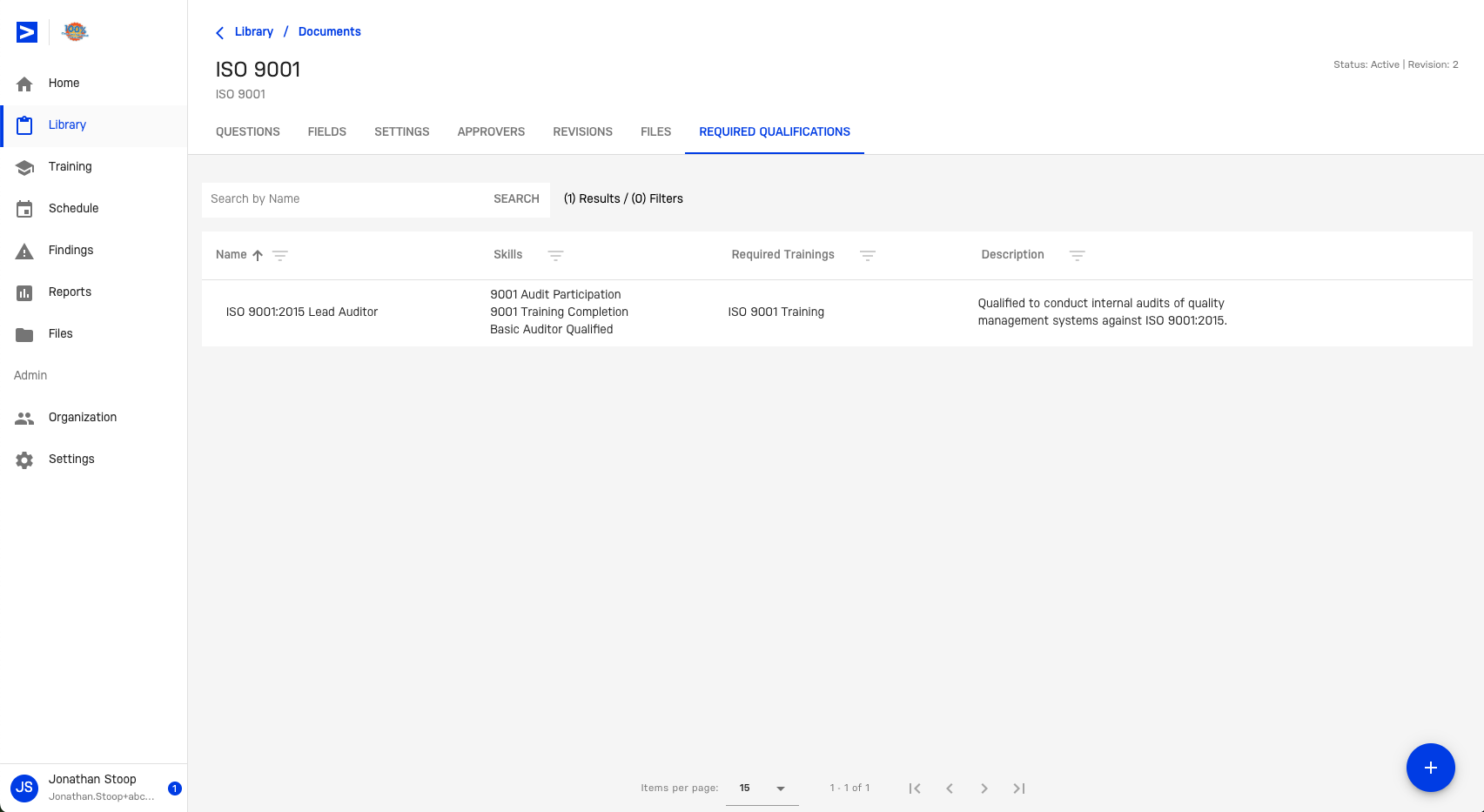Go to the previous page of results
Image resolution: width=1484 pixels, height=812 pixels.
[950, 789]
